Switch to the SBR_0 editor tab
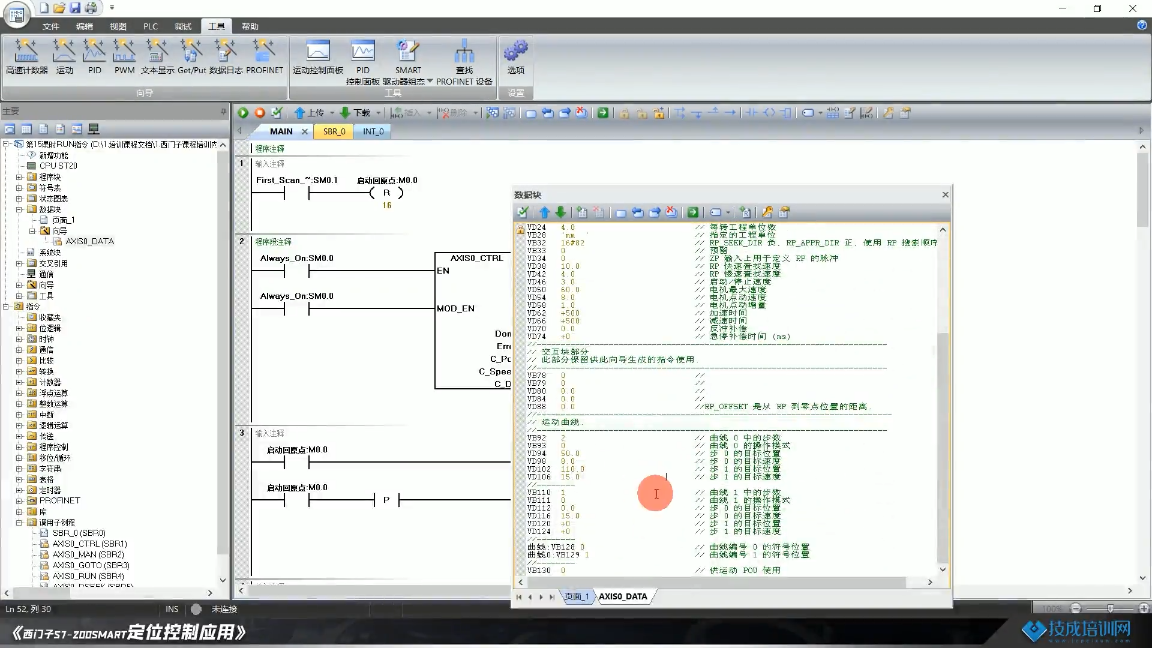1152x648 pixels. (x=334, y=132)
